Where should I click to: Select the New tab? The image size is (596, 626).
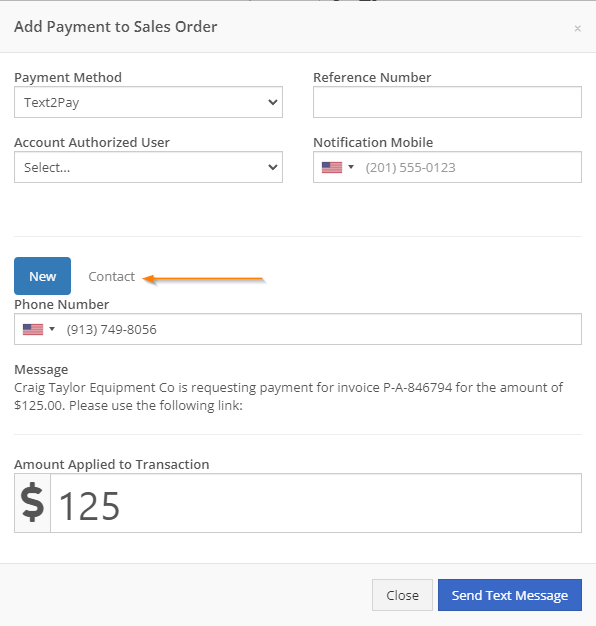[x=42, y=276]
